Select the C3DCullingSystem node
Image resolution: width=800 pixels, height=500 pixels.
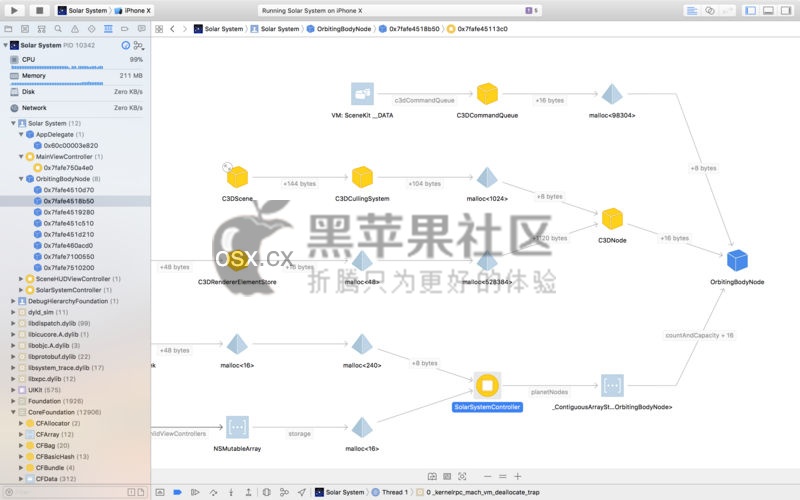tap(362, 177)
